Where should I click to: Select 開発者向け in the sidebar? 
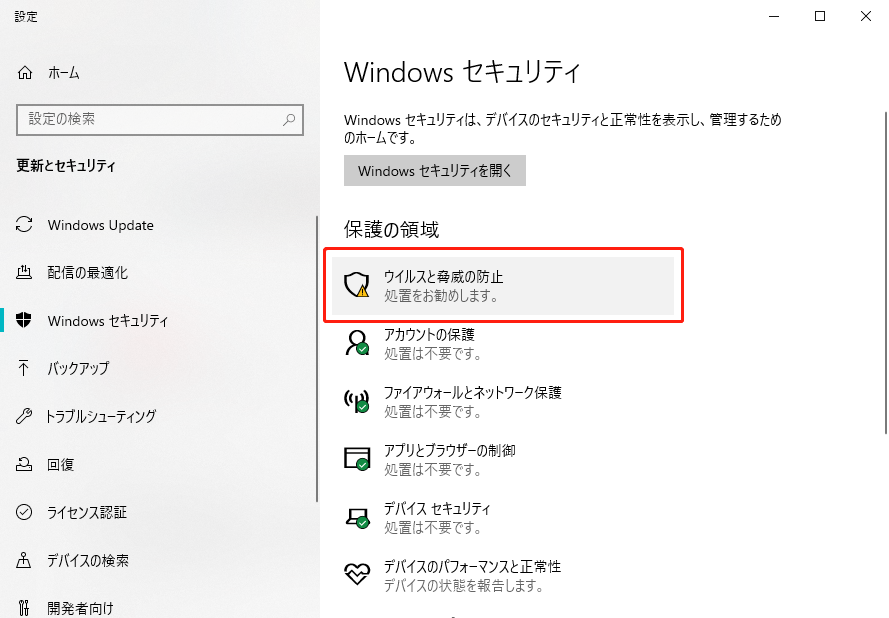pos(80,608)
